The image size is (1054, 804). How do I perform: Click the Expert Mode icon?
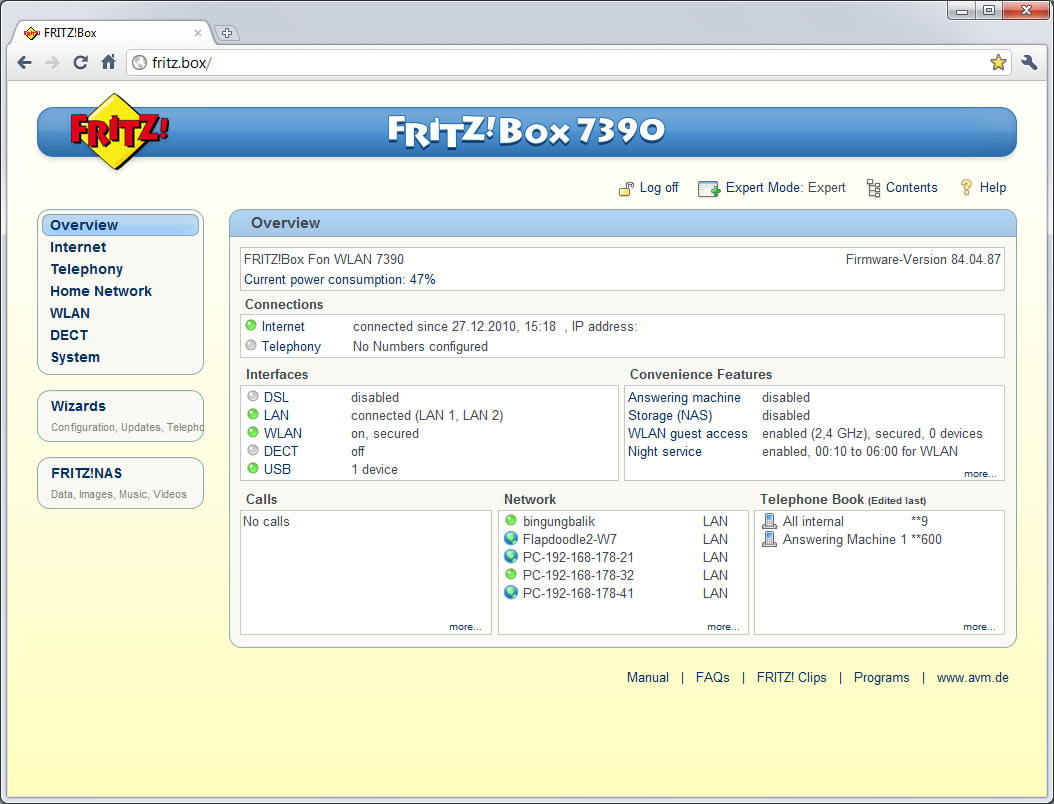point(709,188)
